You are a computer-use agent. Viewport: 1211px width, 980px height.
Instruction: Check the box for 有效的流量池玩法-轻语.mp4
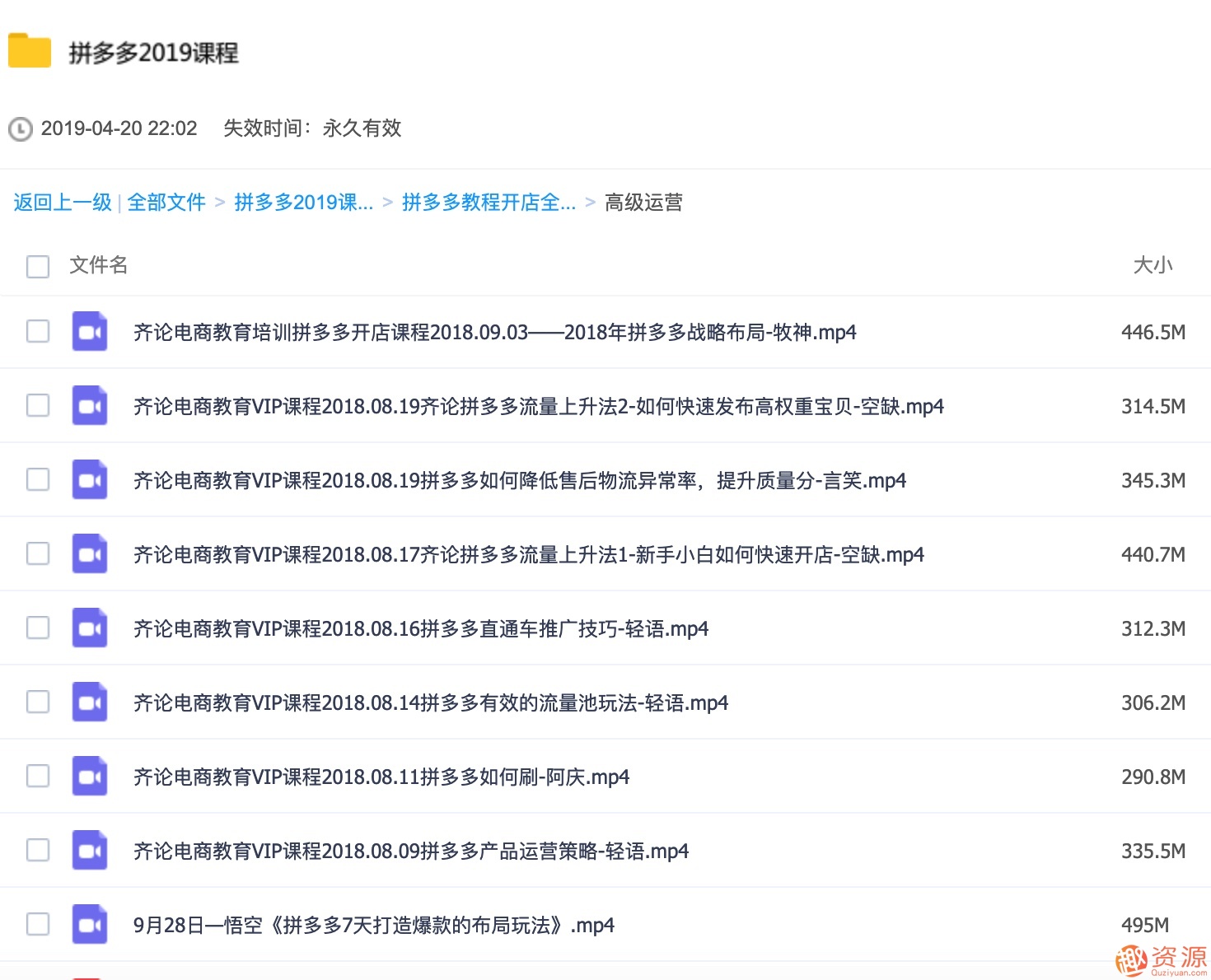coord(38,702)
